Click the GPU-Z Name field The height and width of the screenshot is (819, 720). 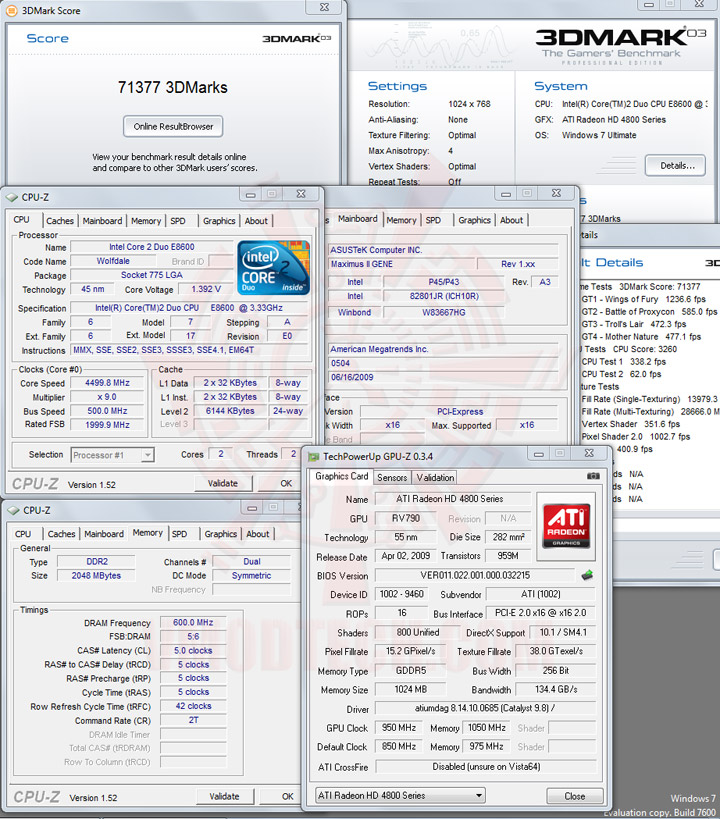tap(452, 499)
